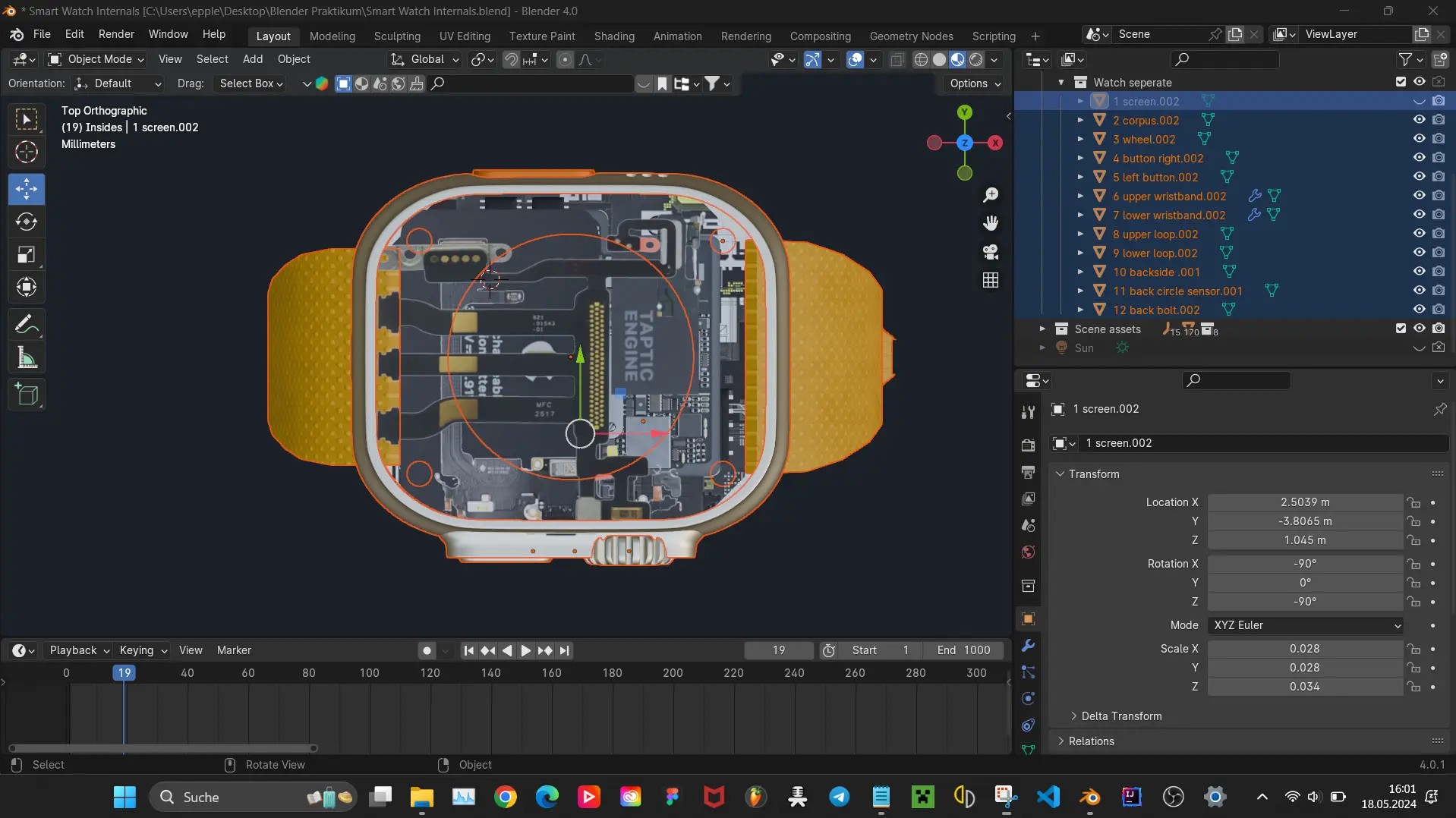The height and width of the screenshot is (818, 1456).
Task: Open the Render properties tab
Action: pyautogui.click(x=1029, y=445)
